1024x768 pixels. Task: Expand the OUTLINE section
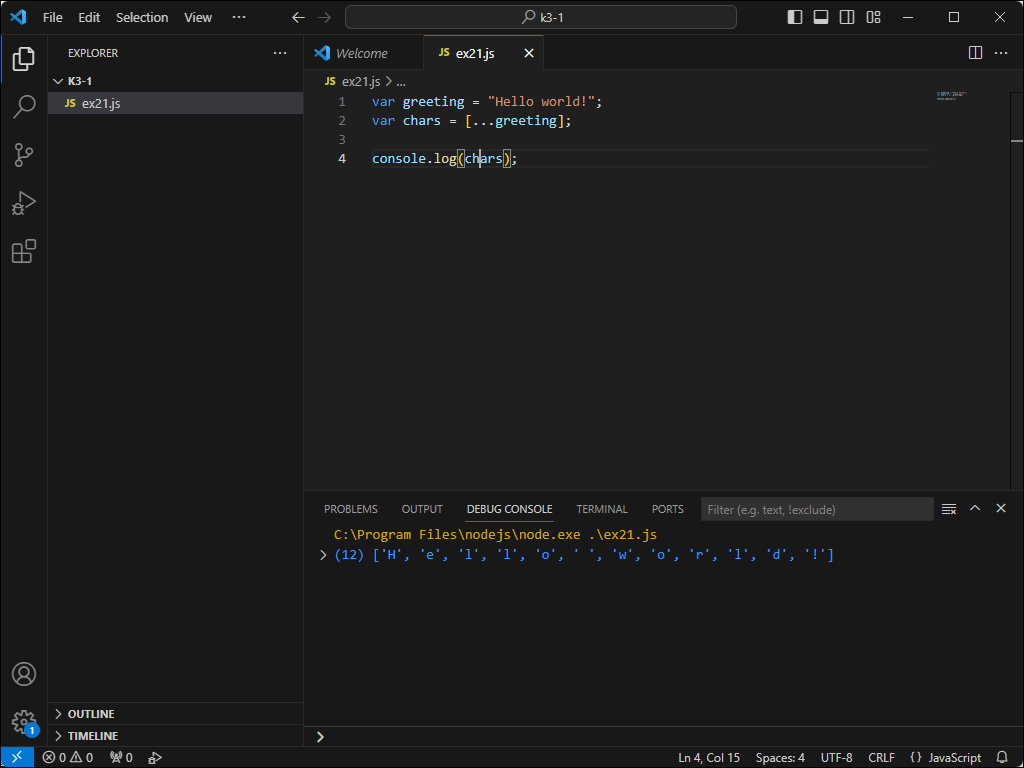[175, 714]
